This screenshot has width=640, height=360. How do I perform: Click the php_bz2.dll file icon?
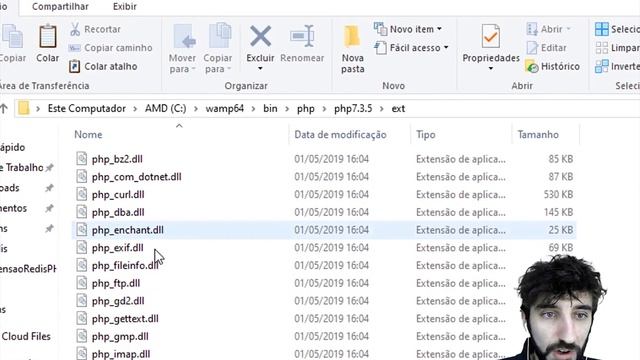click(82, 159)
